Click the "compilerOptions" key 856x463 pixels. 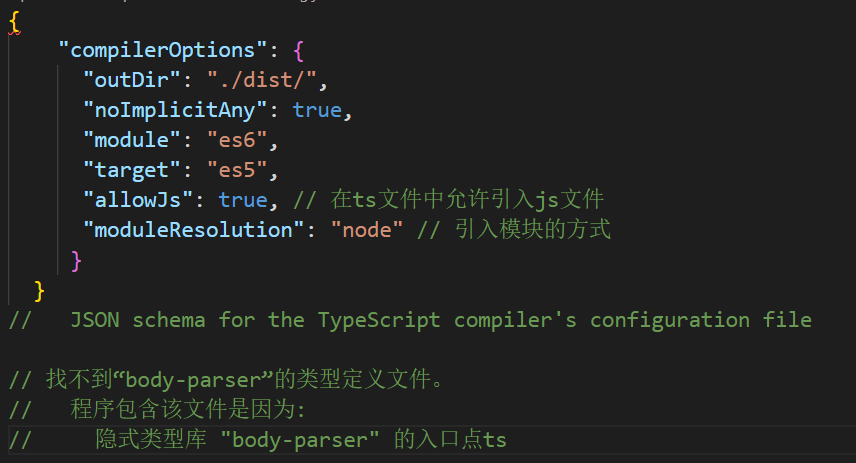(163, 51)
